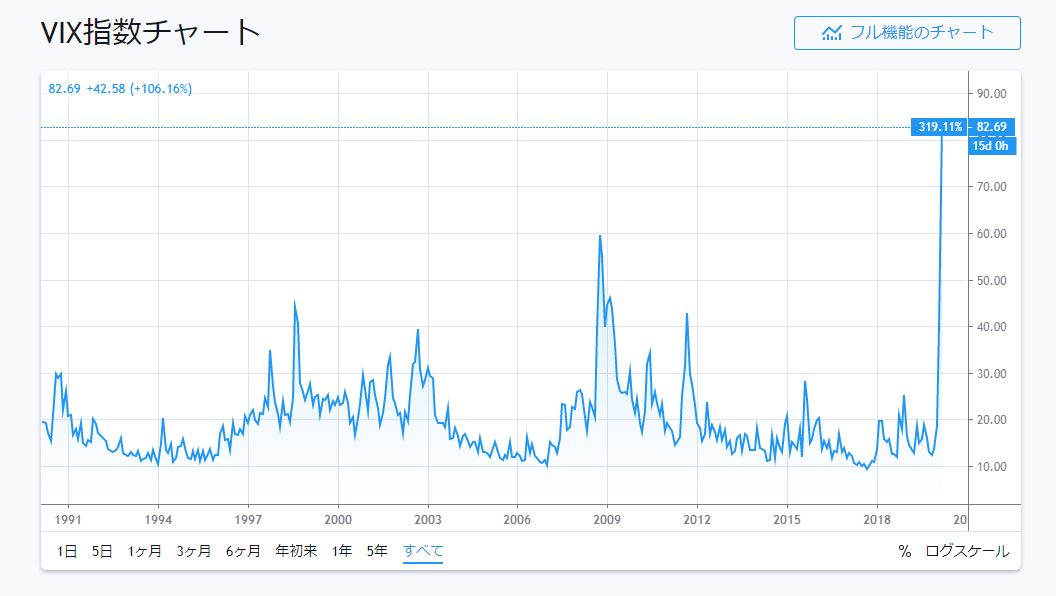
Task: Click the 2018 date axis label
Action: point(877,519)
